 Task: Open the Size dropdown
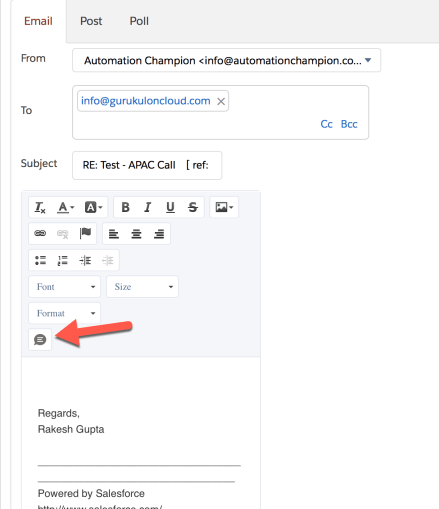tap(142, 287)
